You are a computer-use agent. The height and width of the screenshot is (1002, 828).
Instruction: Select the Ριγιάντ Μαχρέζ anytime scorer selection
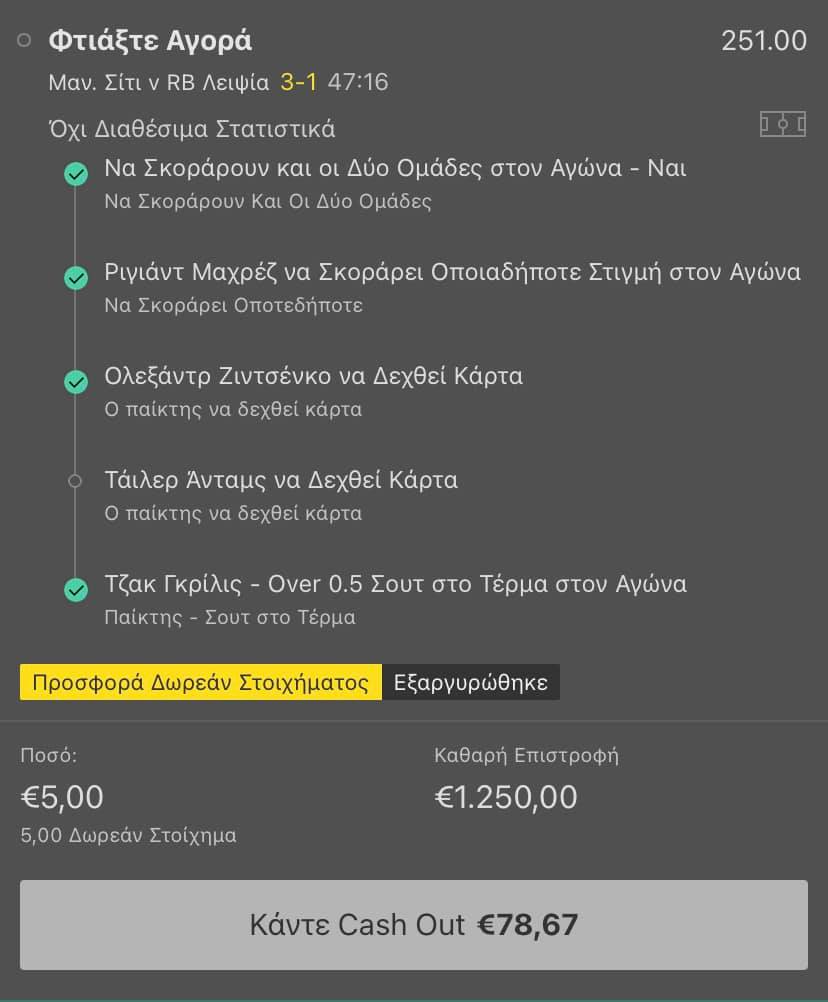click(x=452, y=272)
